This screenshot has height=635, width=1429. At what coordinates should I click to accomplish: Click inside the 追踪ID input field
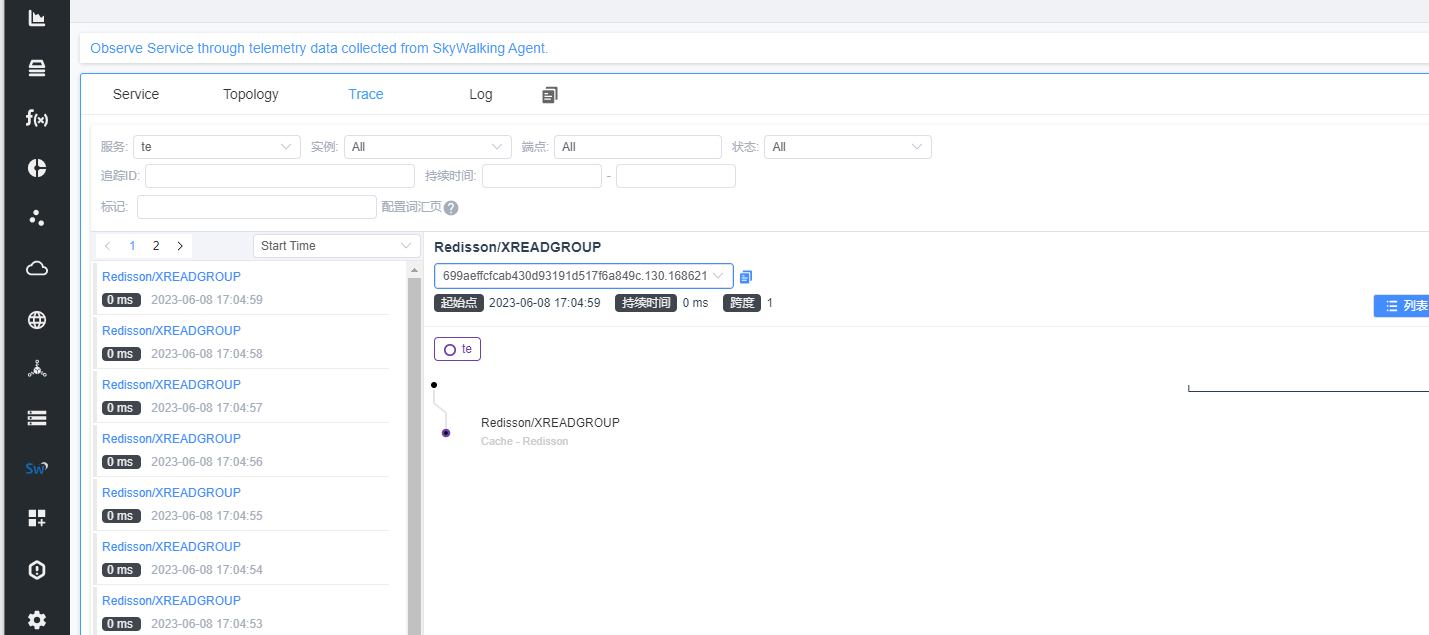[279, 175]
